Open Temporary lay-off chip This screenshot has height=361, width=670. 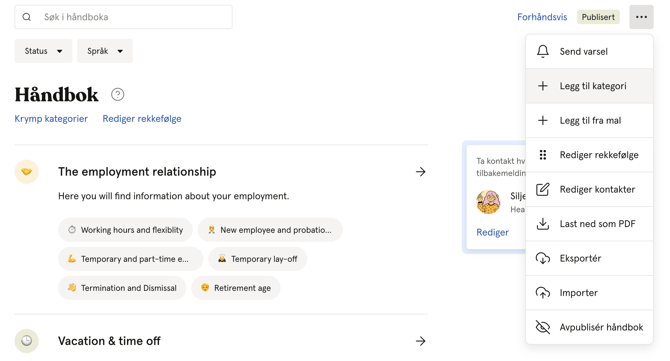tap(258, 259)
